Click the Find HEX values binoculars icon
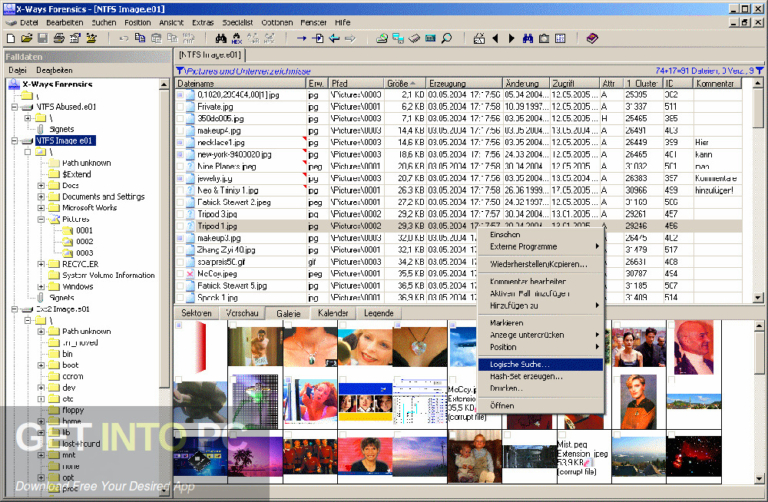The width and height of the screenshot is (768, 502). coord(237,38)
